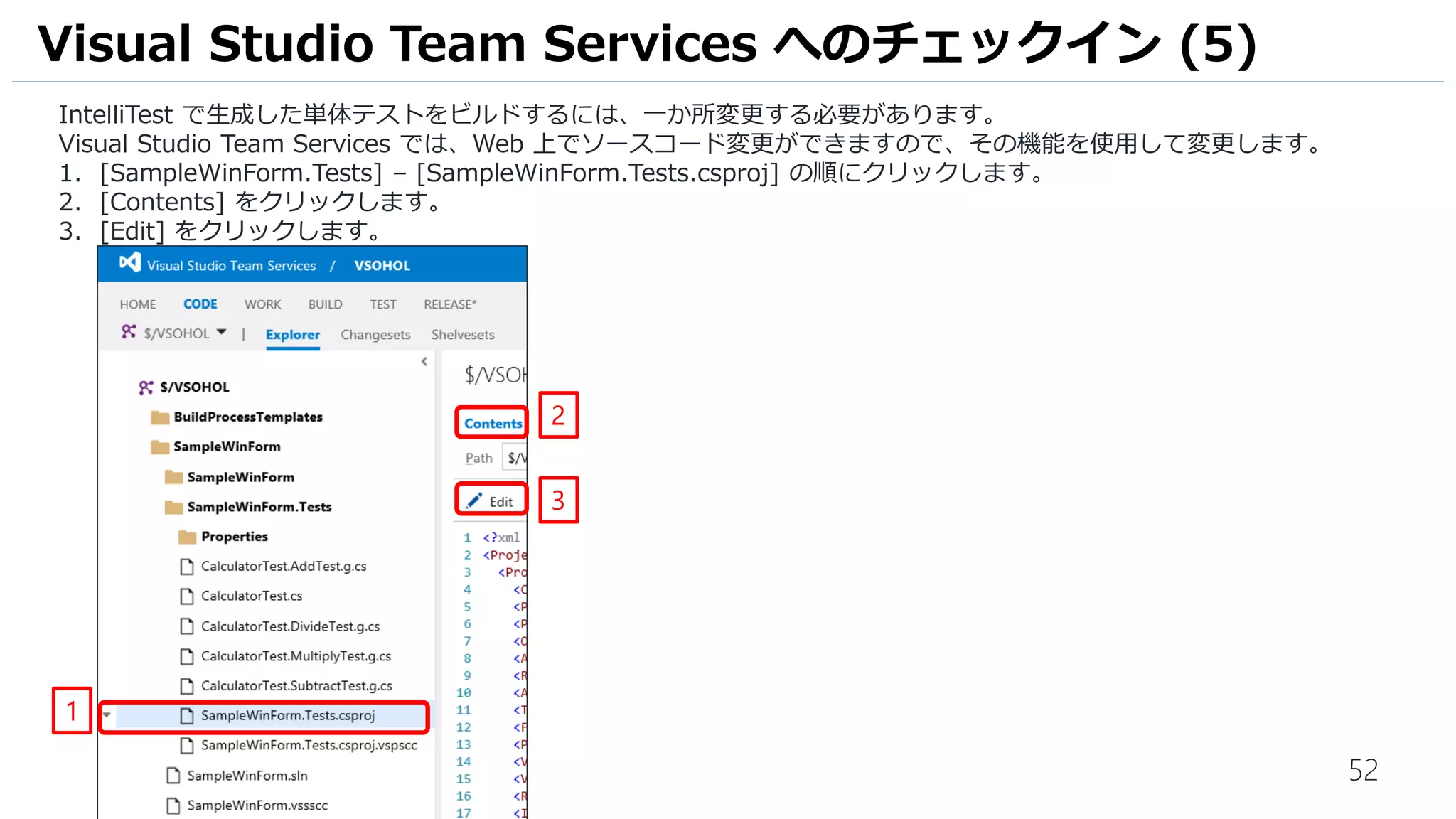The image size is (1456, 819).
Task: Click the <?xml text on line 1
Action: click(x=501, y=538)
